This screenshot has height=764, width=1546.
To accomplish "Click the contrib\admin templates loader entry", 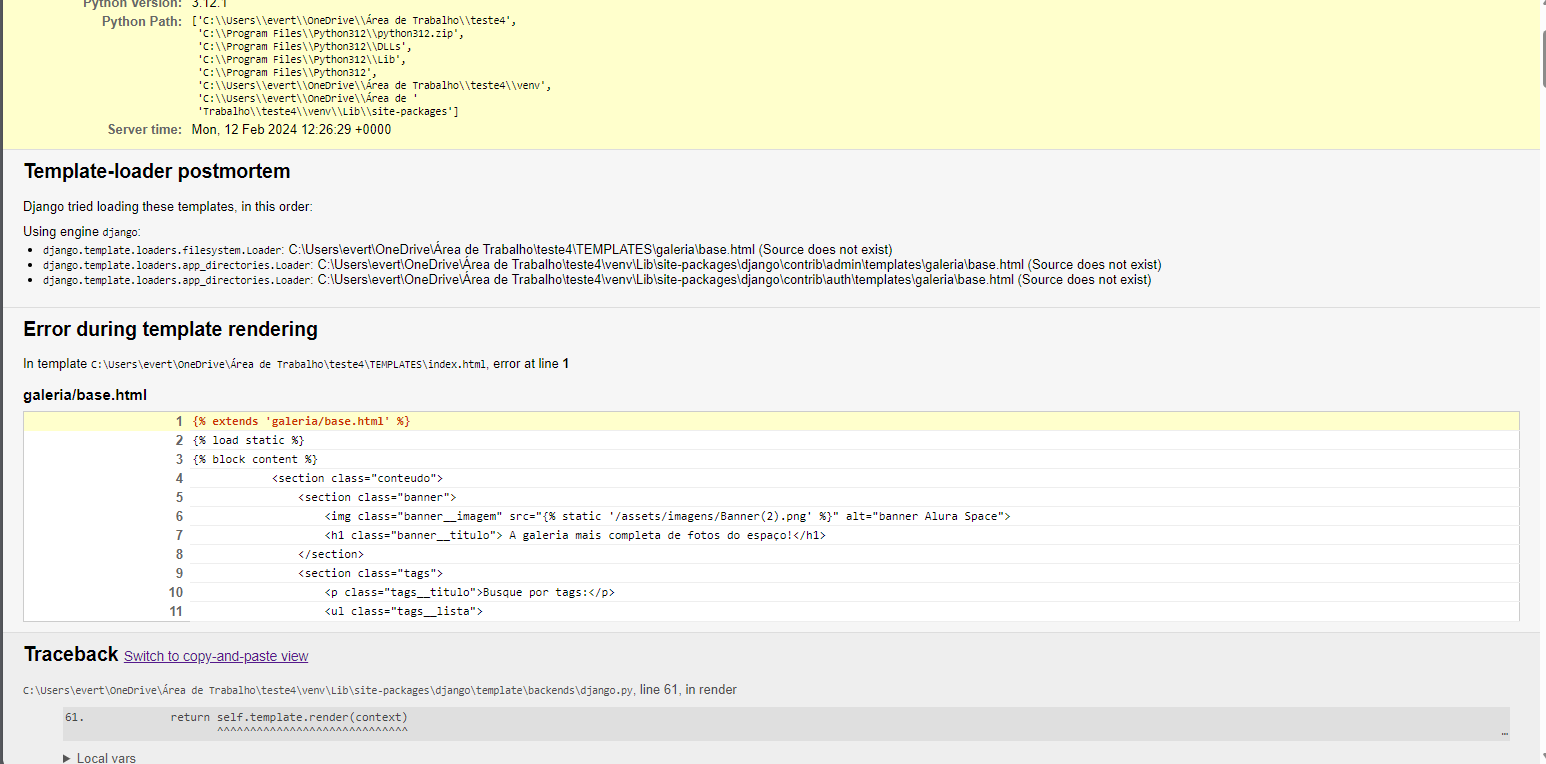I will 602,265.
